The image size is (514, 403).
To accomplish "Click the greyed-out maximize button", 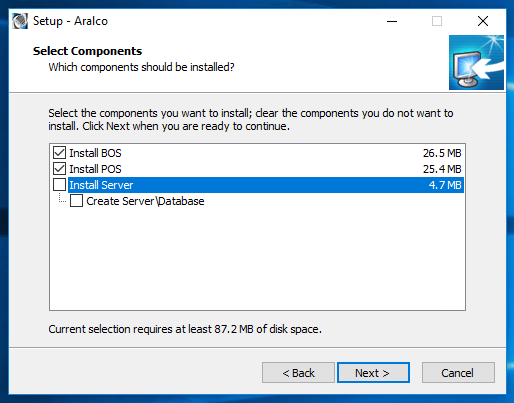I will click(437, 21).
